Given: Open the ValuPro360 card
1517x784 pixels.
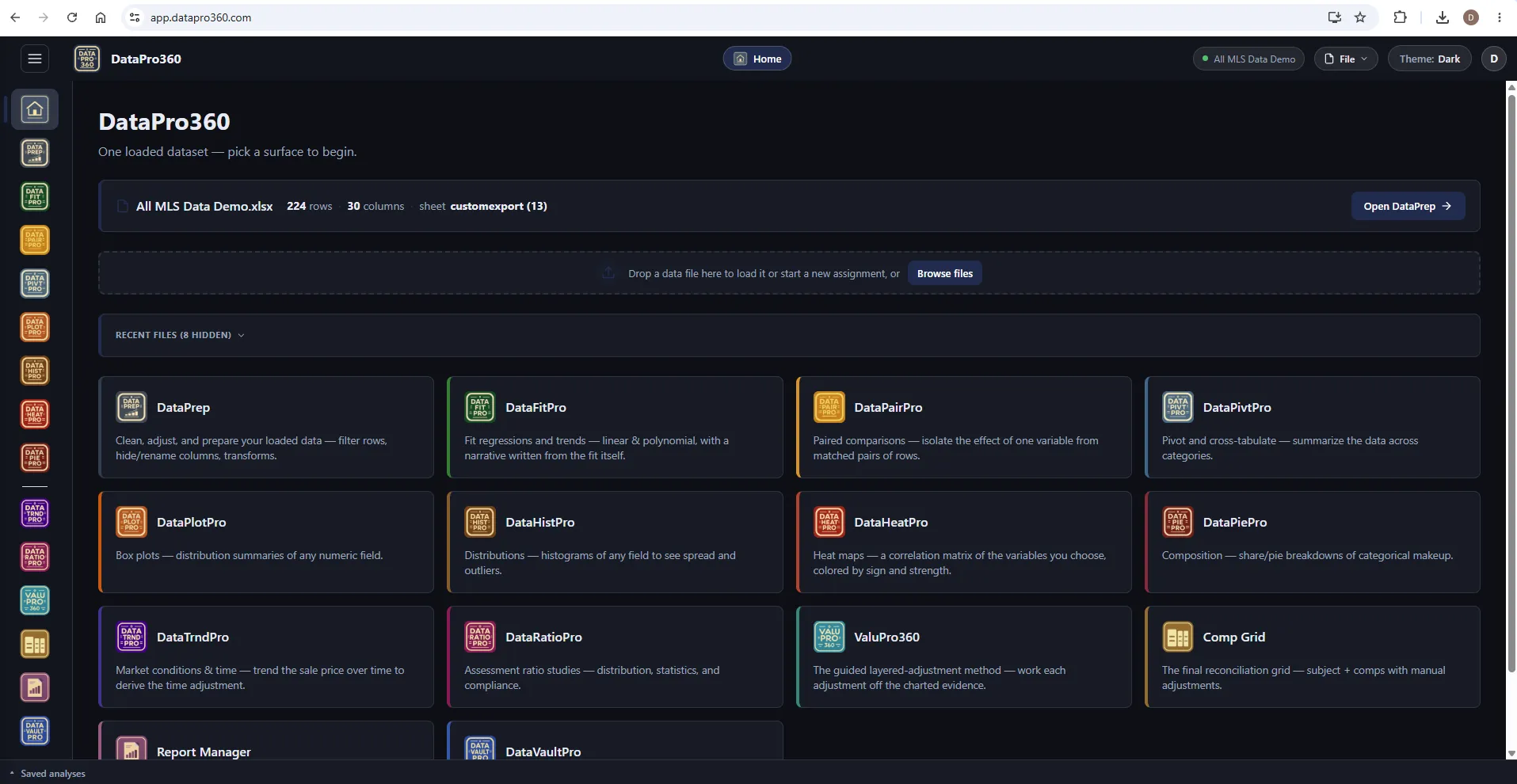Looking at the screenshot, I should pyautogui.click(x=963, y=657).
